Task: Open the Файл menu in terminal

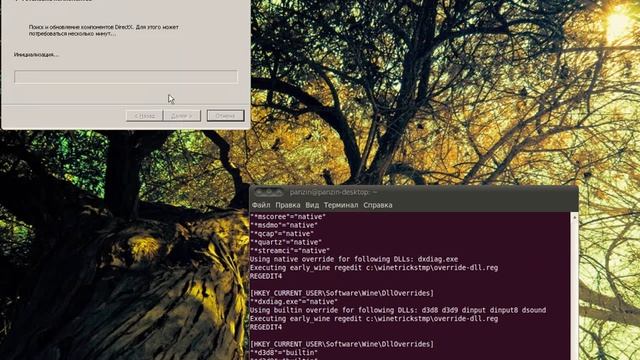Action: pos(261,205)
